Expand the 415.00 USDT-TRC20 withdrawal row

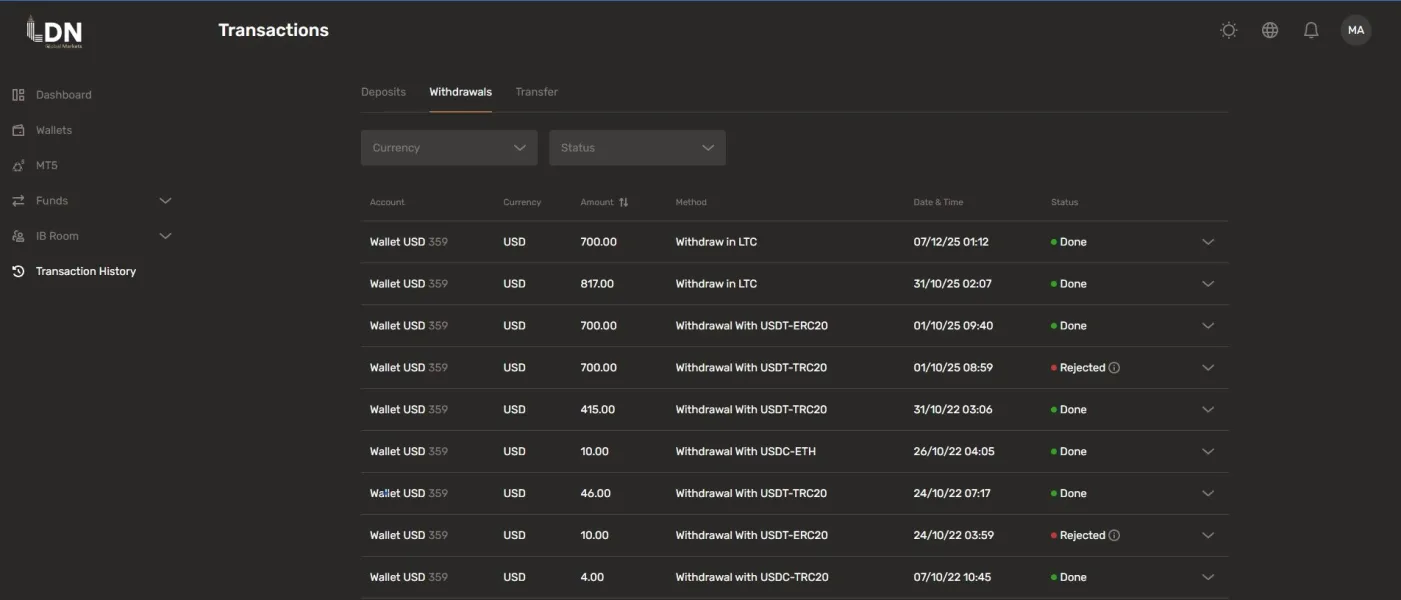tap(1207, 410)
